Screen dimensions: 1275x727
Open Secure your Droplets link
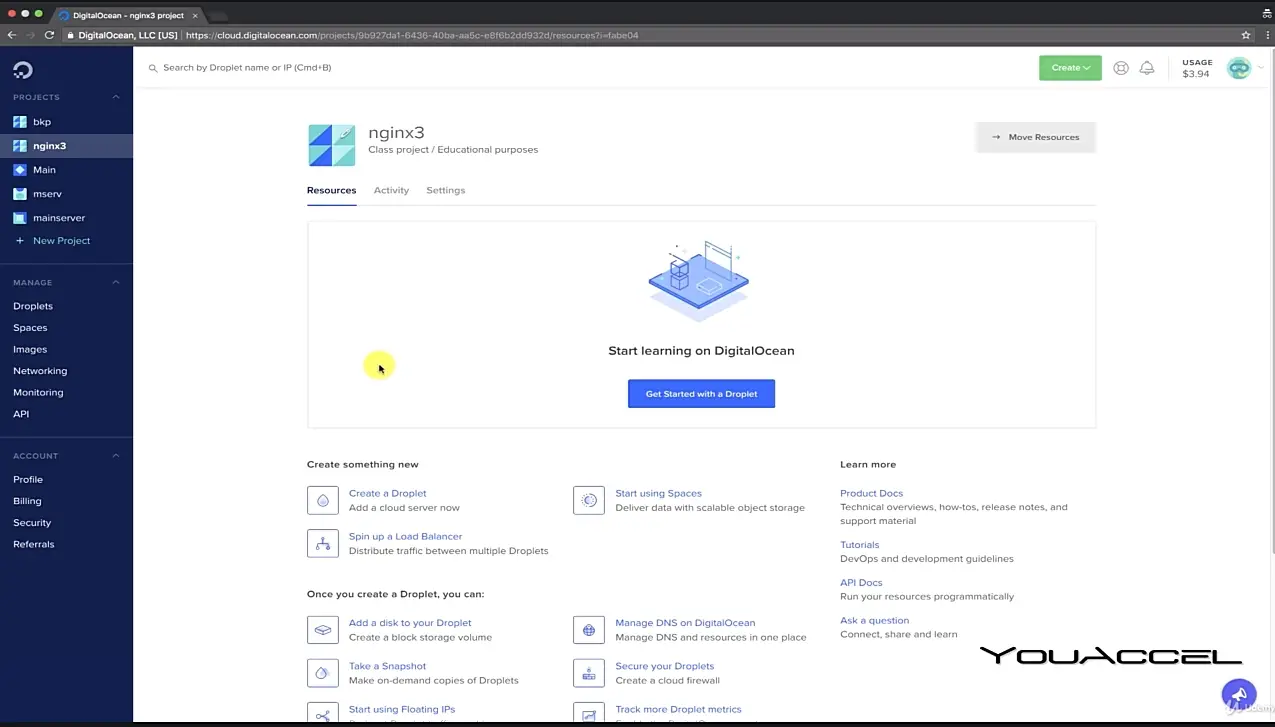(664, 666)
